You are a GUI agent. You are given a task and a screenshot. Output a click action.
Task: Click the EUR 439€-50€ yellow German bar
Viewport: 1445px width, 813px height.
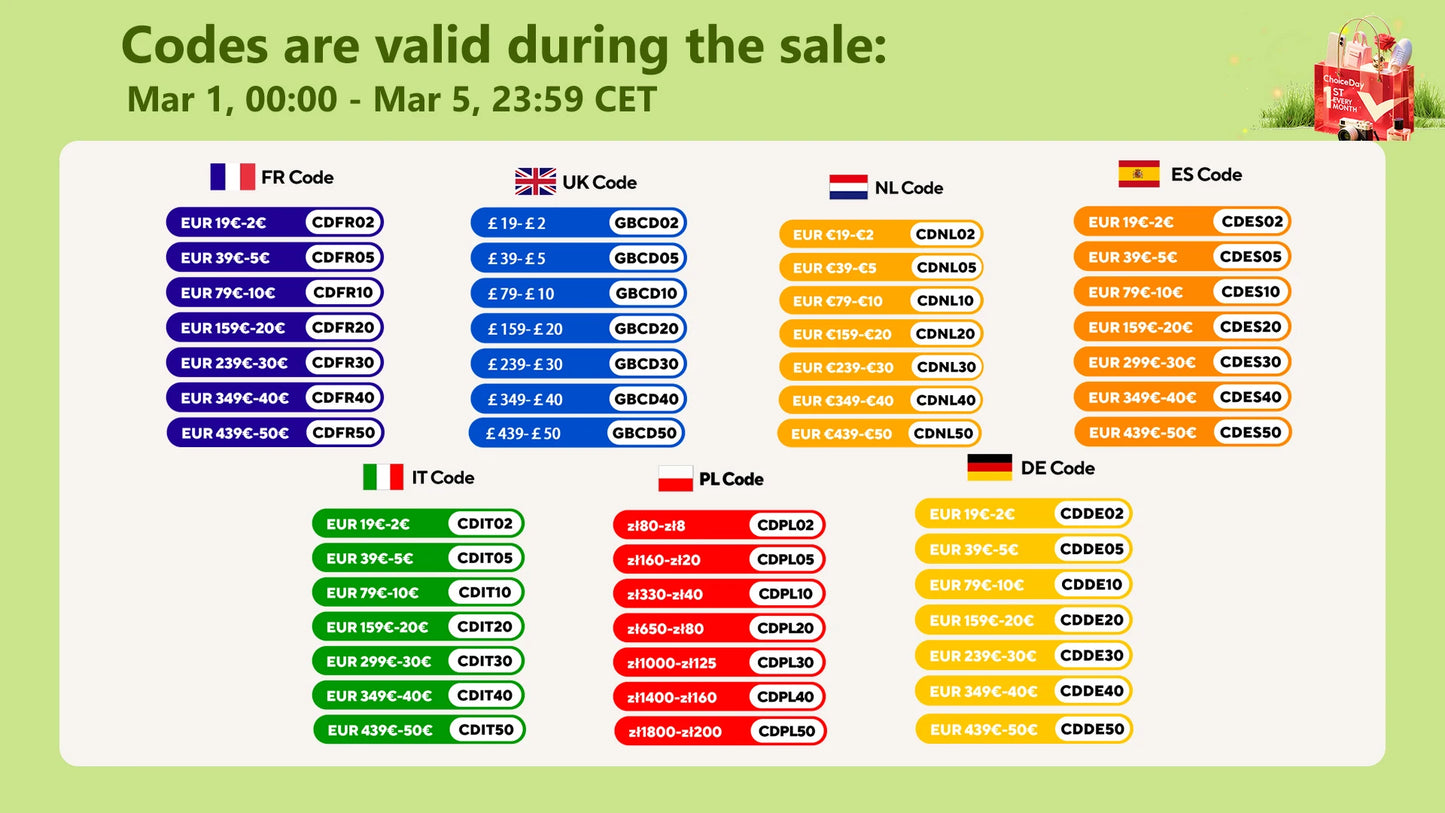tap(984, 730)
